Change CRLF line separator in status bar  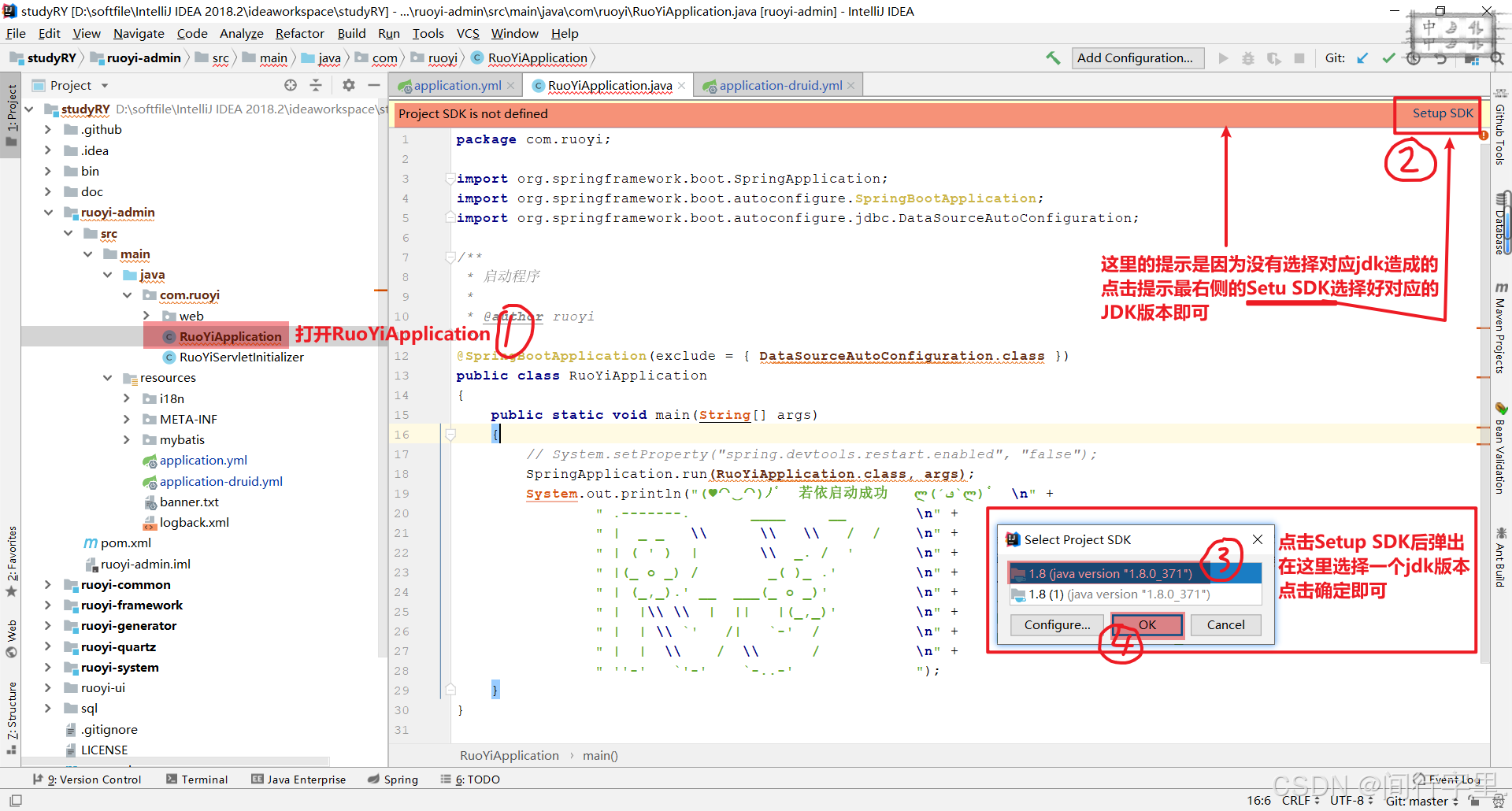1300,800
